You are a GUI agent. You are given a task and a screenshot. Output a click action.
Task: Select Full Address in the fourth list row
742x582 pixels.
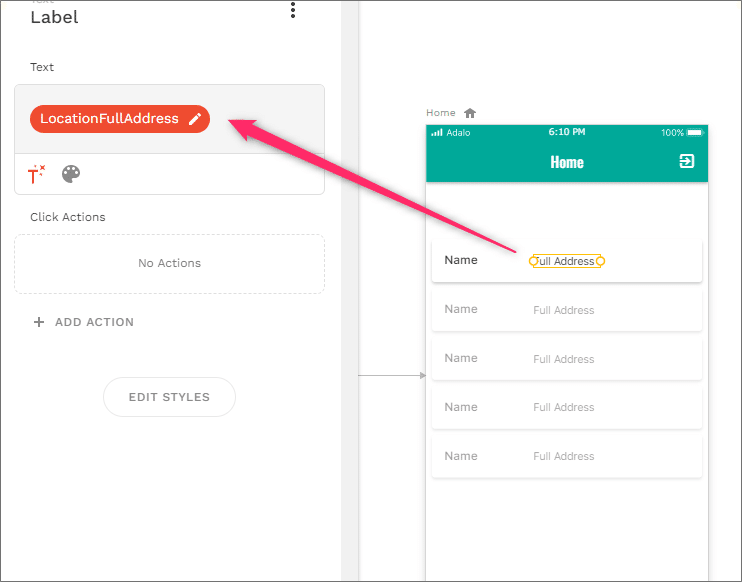tap(564, 407)
